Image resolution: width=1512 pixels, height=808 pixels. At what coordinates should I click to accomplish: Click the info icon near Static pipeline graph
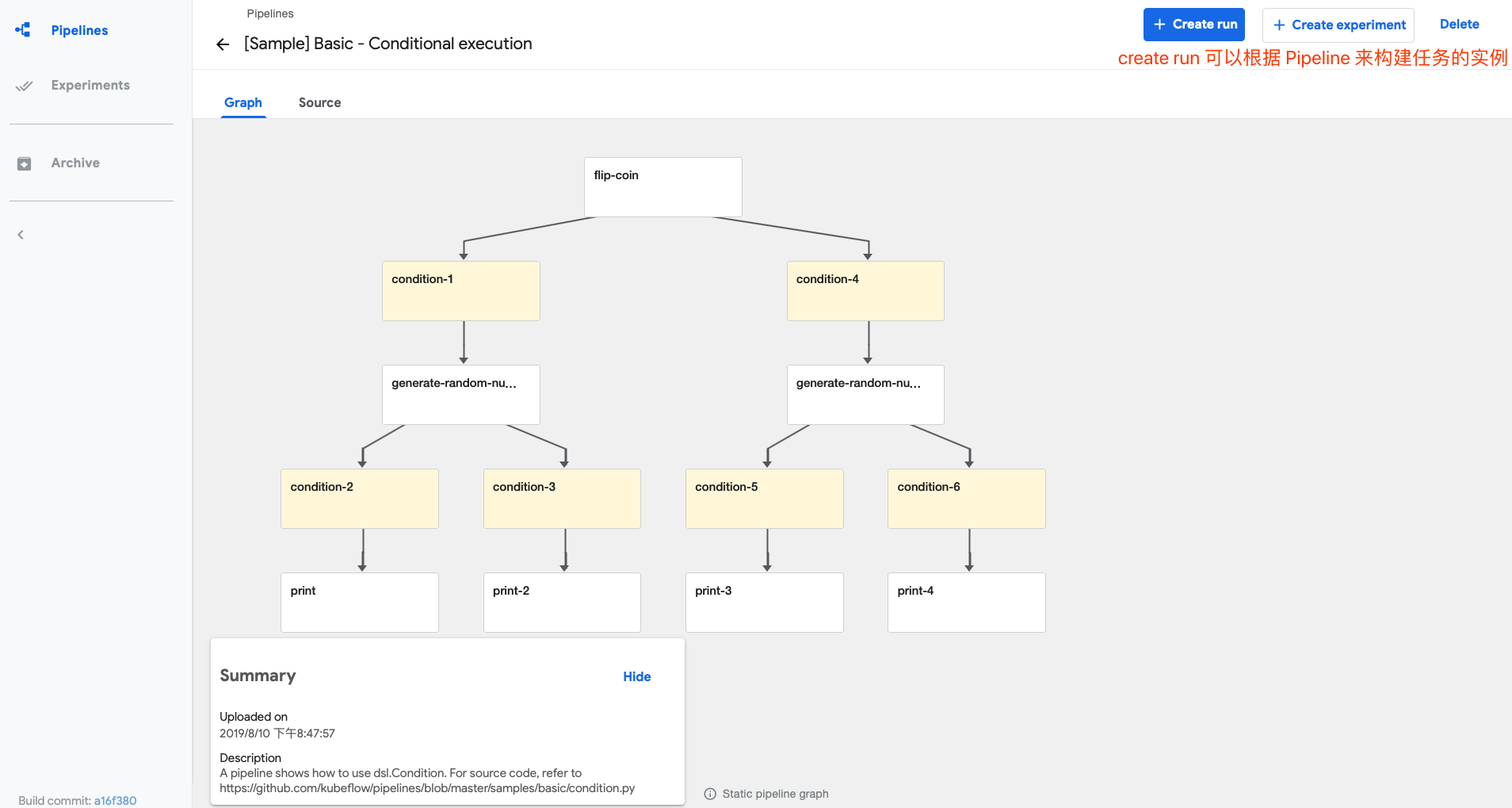pos(710,794)
